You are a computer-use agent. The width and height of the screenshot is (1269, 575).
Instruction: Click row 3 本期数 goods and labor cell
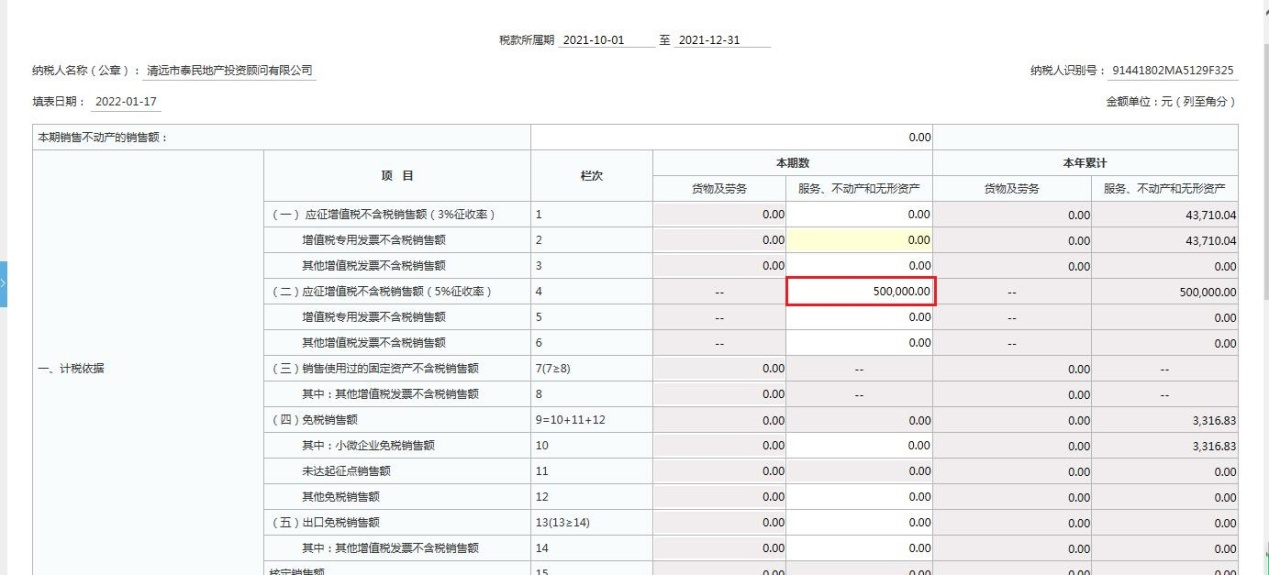pyautogui.click(x=719, y=266)
